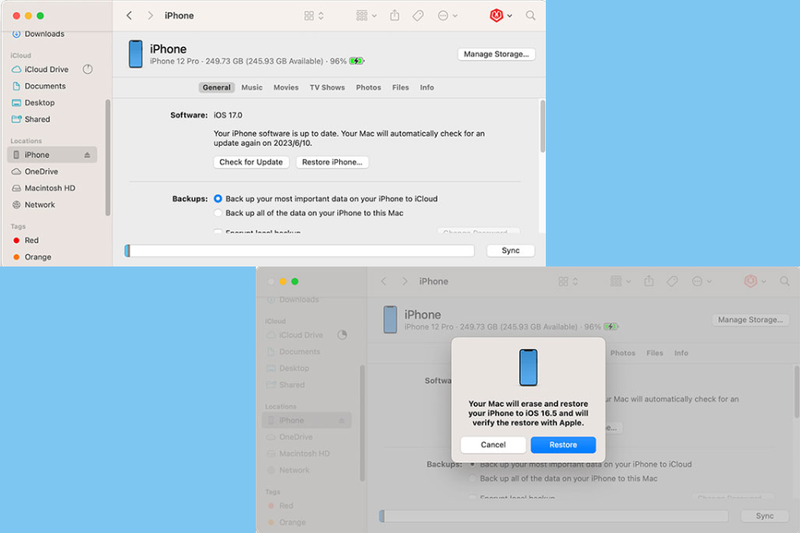Click Restore iPhone button in top window

point(332,162)
